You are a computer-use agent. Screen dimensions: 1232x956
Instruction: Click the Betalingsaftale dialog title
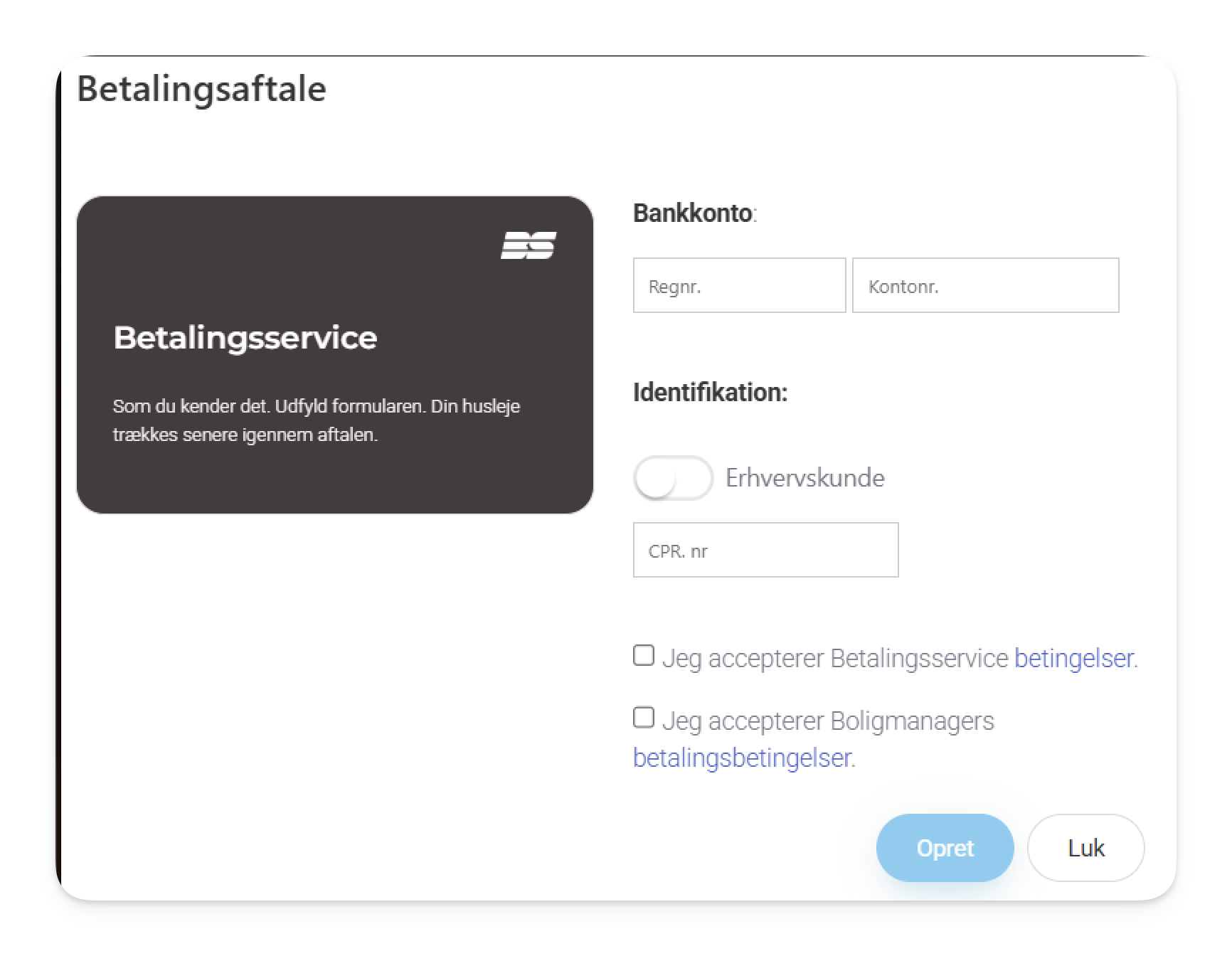point(201,89)
